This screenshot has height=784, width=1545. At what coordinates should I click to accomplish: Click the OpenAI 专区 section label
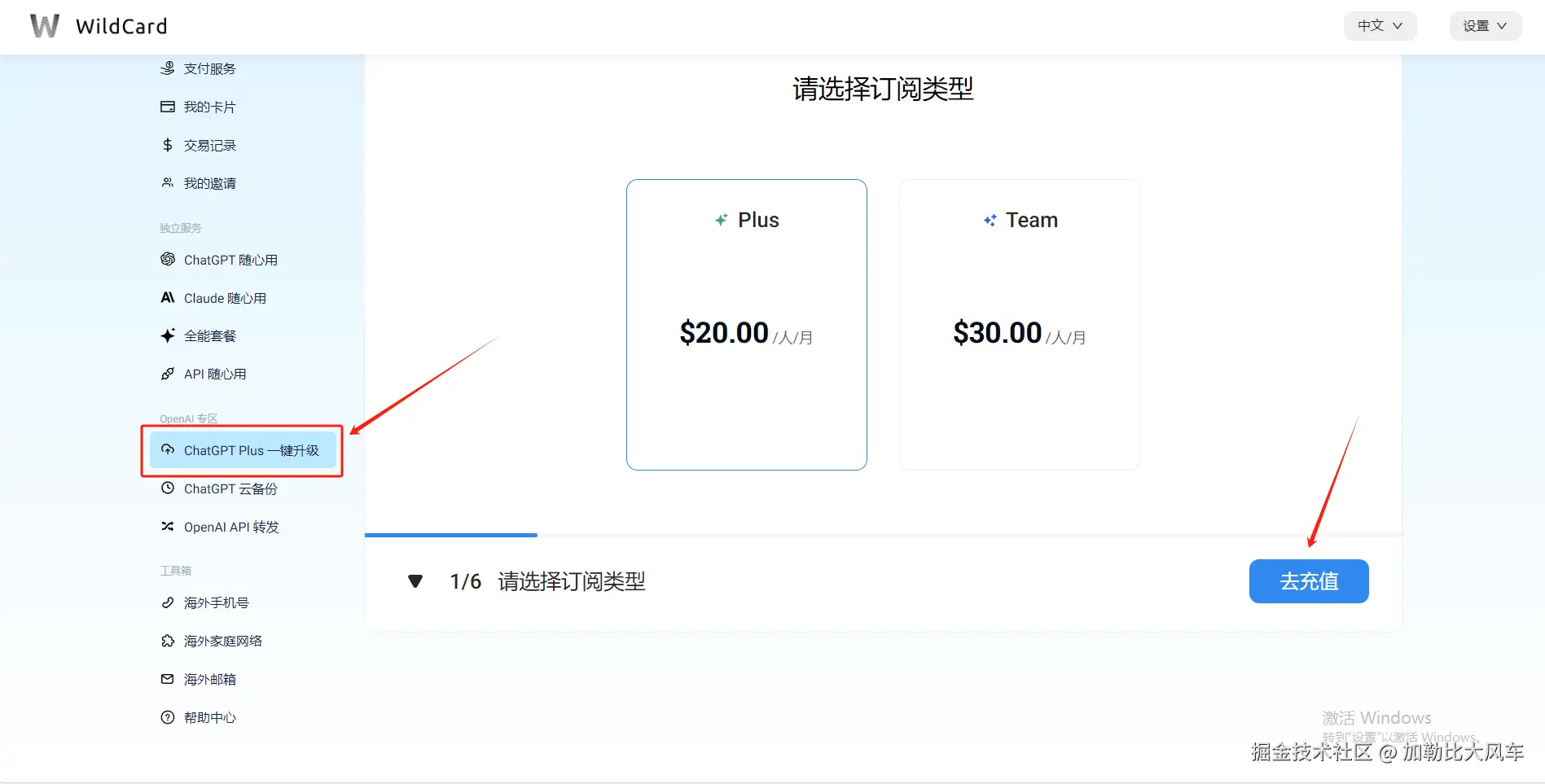pyautogui.click(x=189, y=418)
